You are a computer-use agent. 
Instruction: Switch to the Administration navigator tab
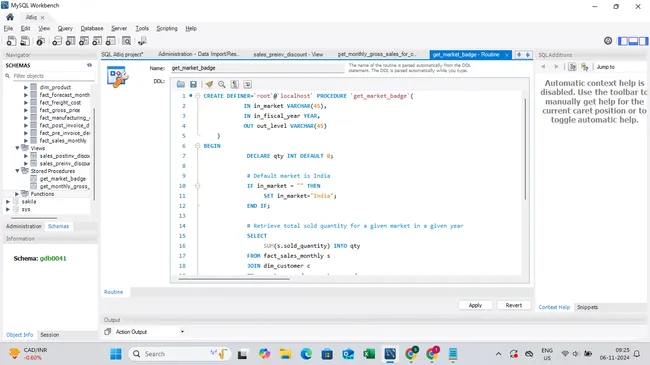(24, 226)
